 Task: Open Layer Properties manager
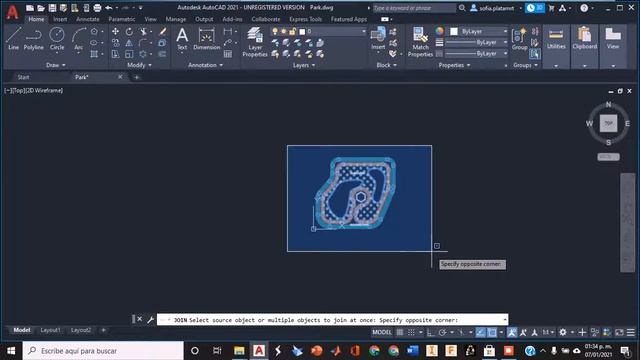point(255,42)
